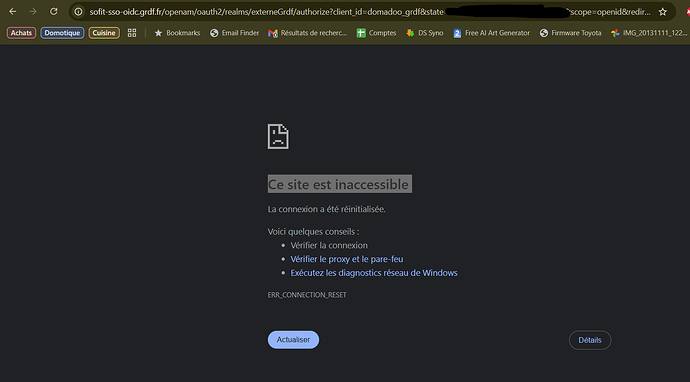The height and width of the screenshot is (382, 690).
Task: Show error Détails button
Action: [x=590, y=340]
